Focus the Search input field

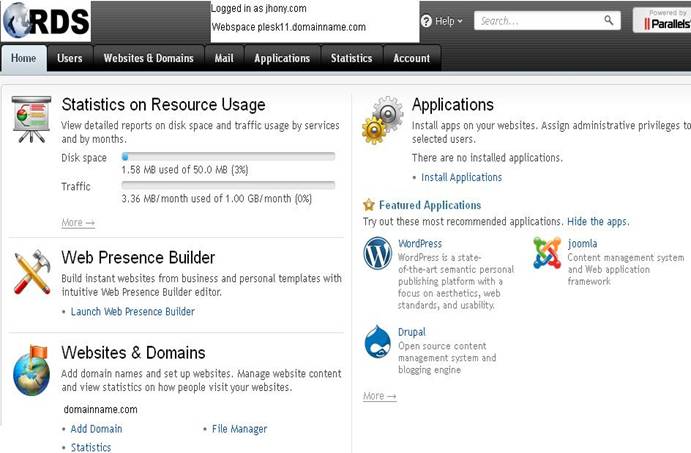pyautogui.click(x=547, y=21)
